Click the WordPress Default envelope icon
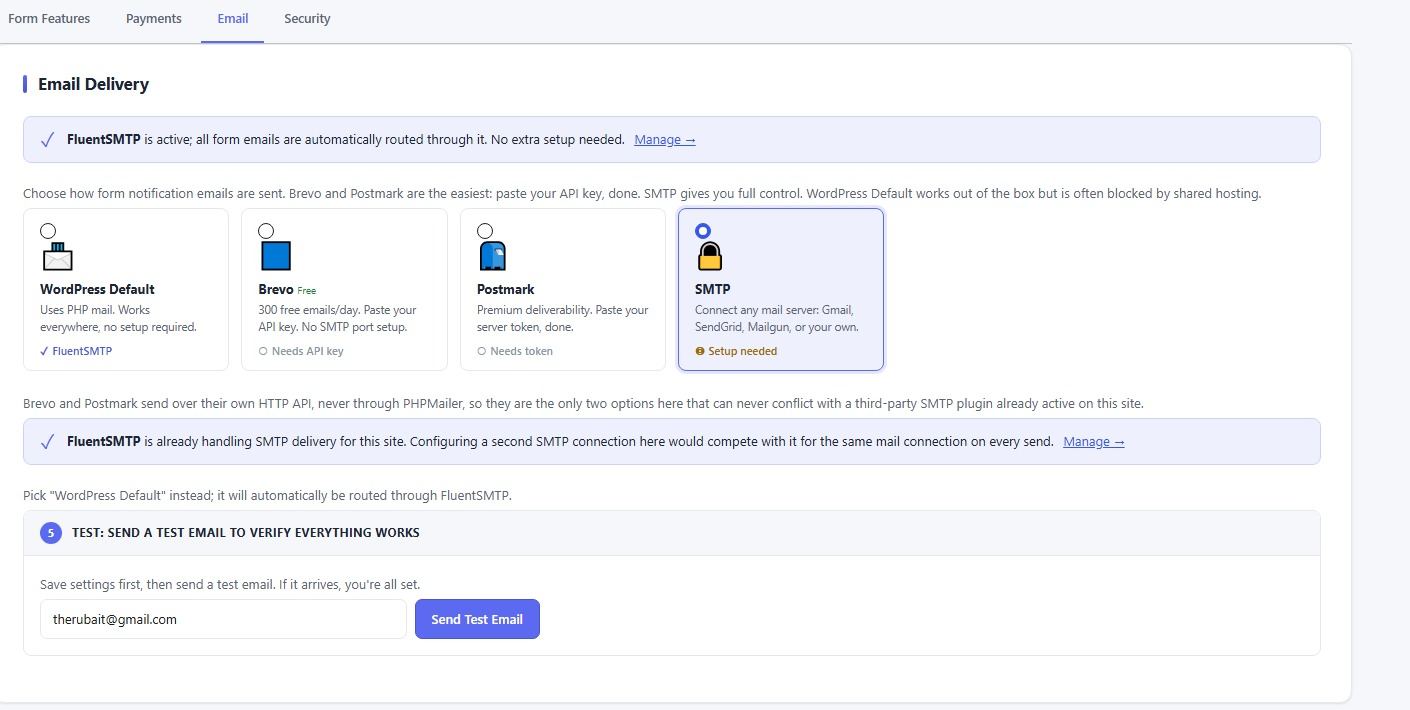 point(58,256)
